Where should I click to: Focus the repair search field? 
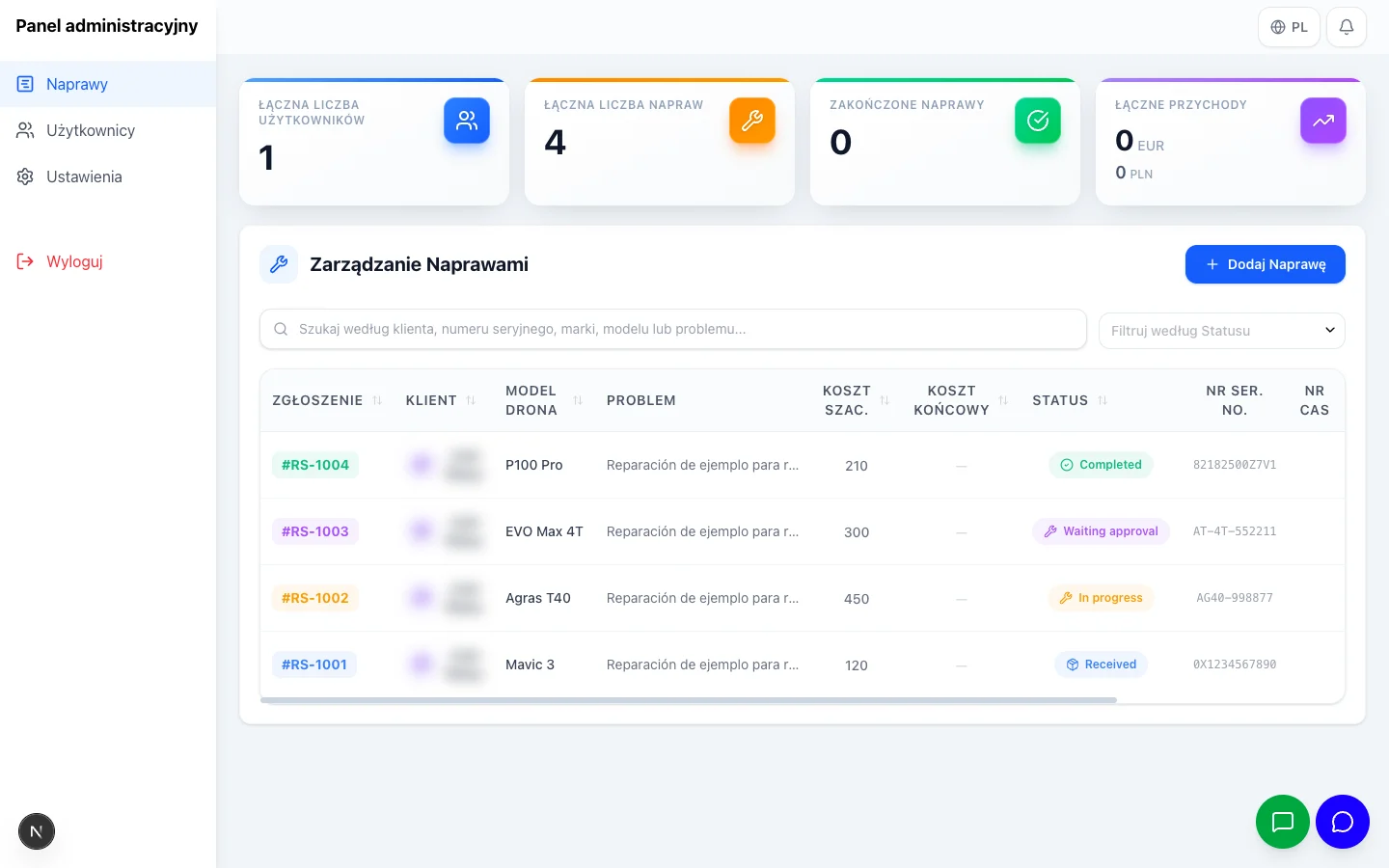pos(673,329)
